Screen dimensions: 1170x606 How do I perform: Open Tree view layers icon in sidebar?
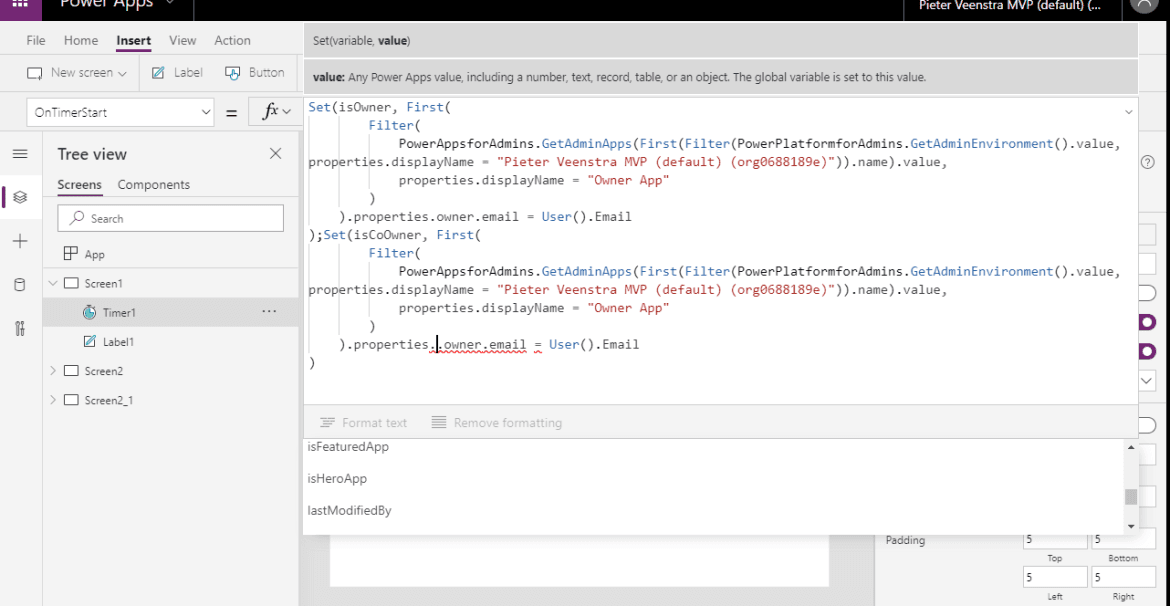pos(20,198)
